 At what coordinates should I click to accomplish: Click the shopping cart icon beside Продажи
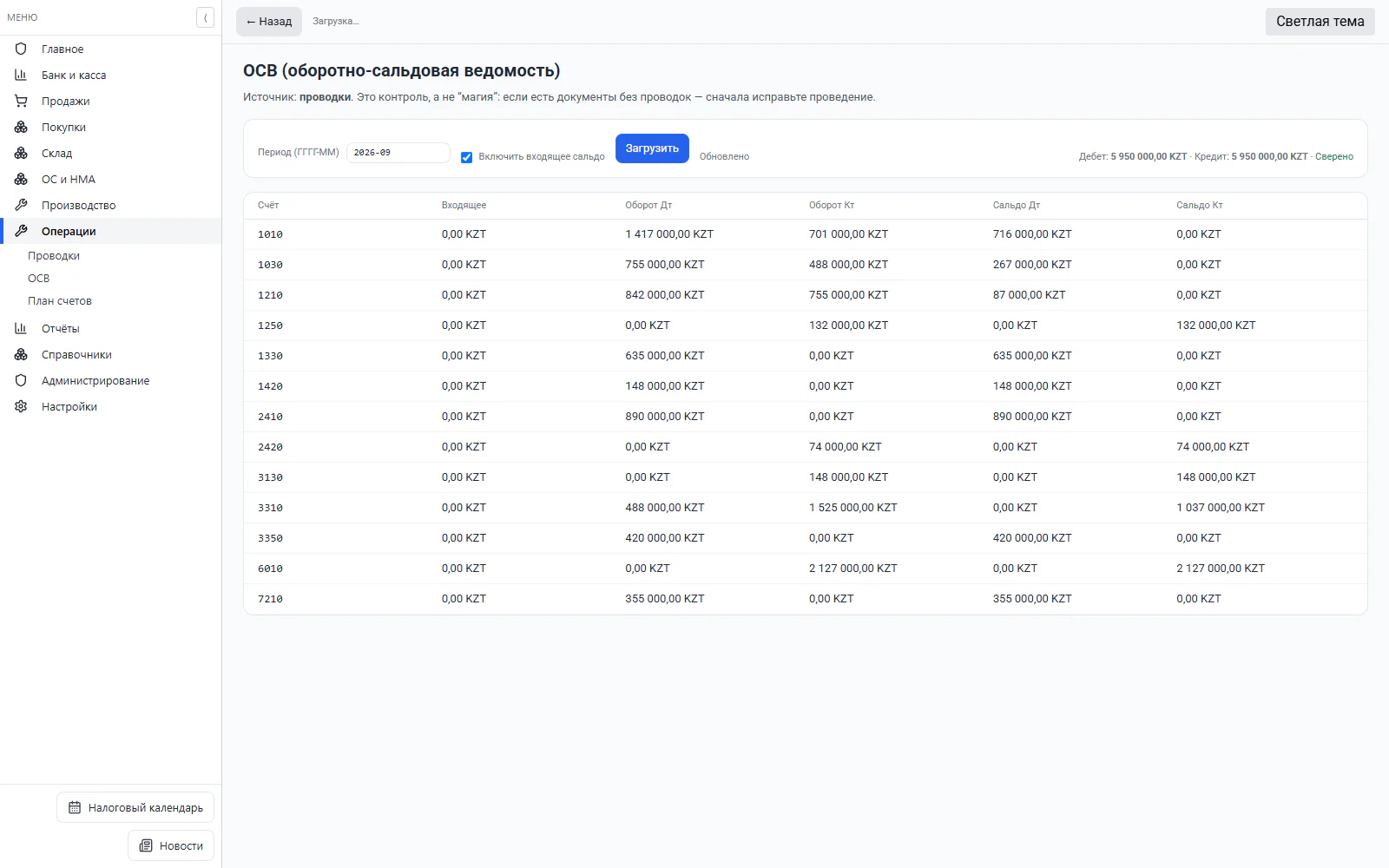pyautogui.click(x=21, y=101)
